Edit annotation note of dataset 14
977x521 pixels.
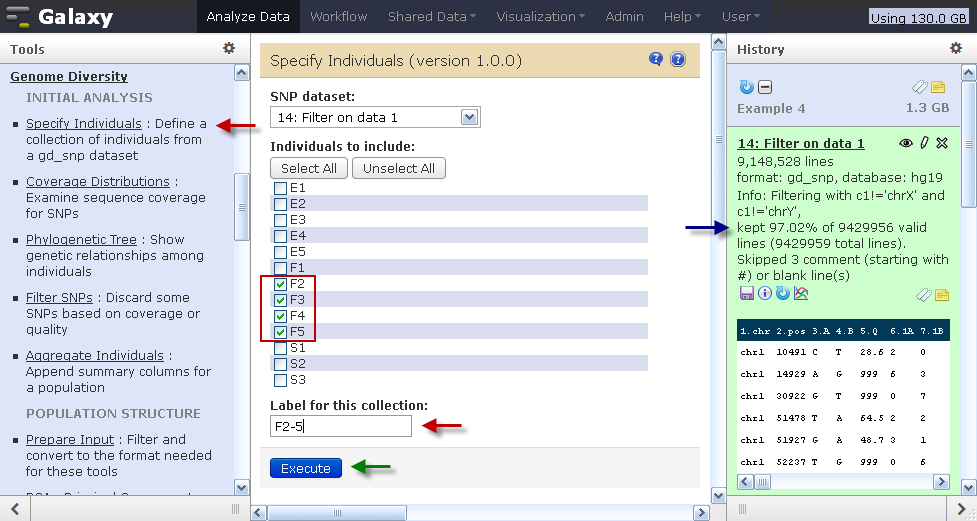pyautogui.click(x=942, y=294)
